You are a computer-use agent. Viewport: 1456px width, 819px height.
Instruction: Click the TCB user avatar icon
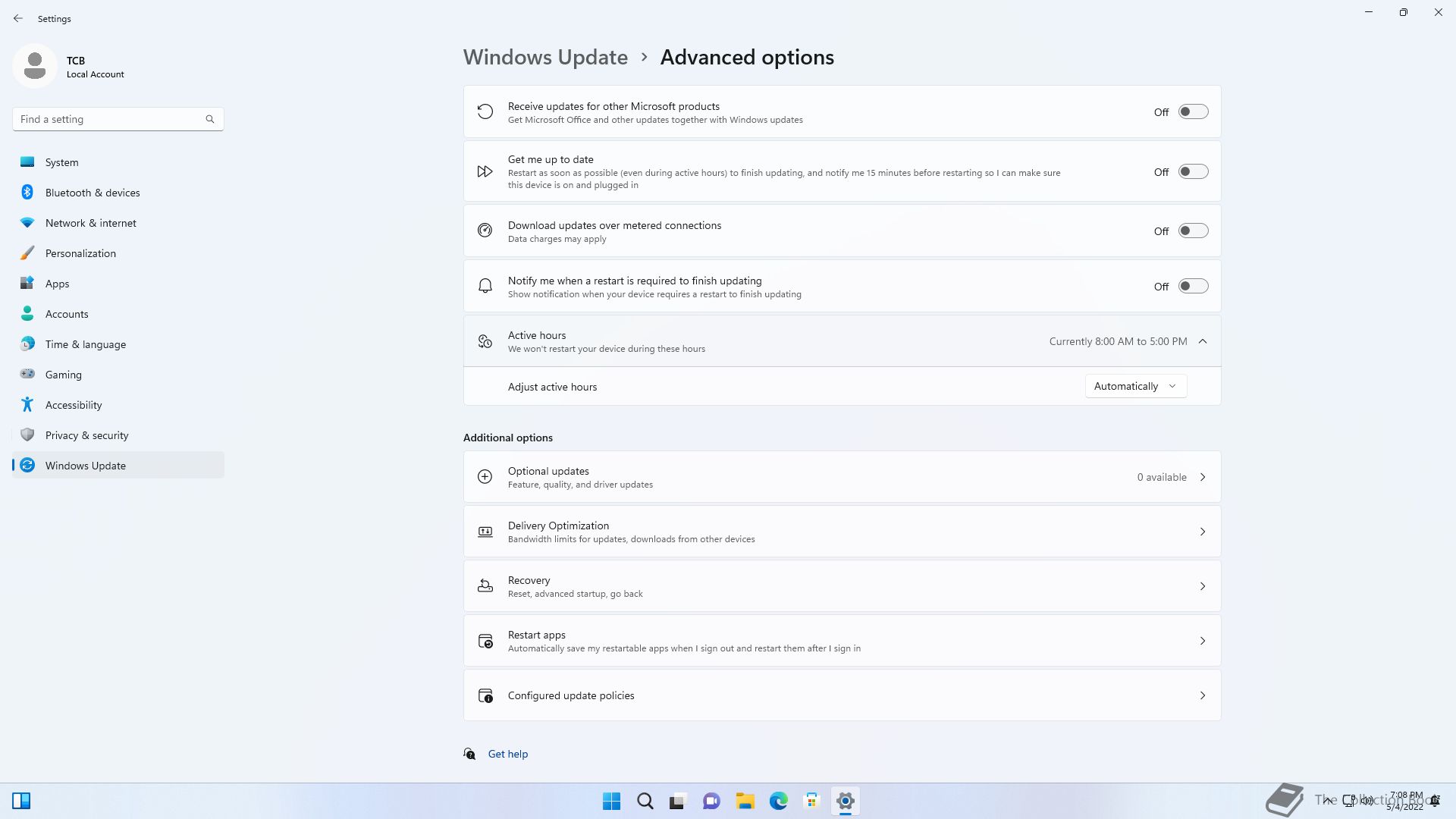pyautogui.click(x=35, y=66)
